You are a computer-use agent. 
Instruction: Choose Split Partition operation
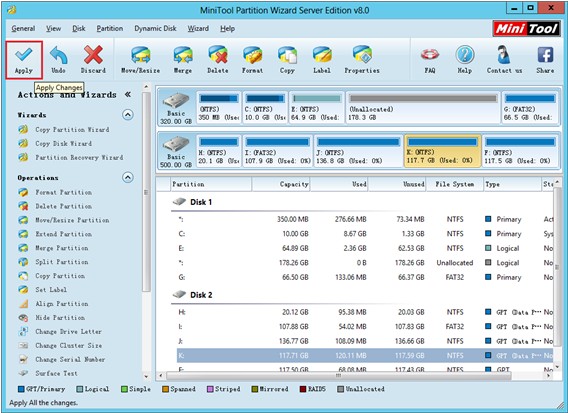pos(62,262)
